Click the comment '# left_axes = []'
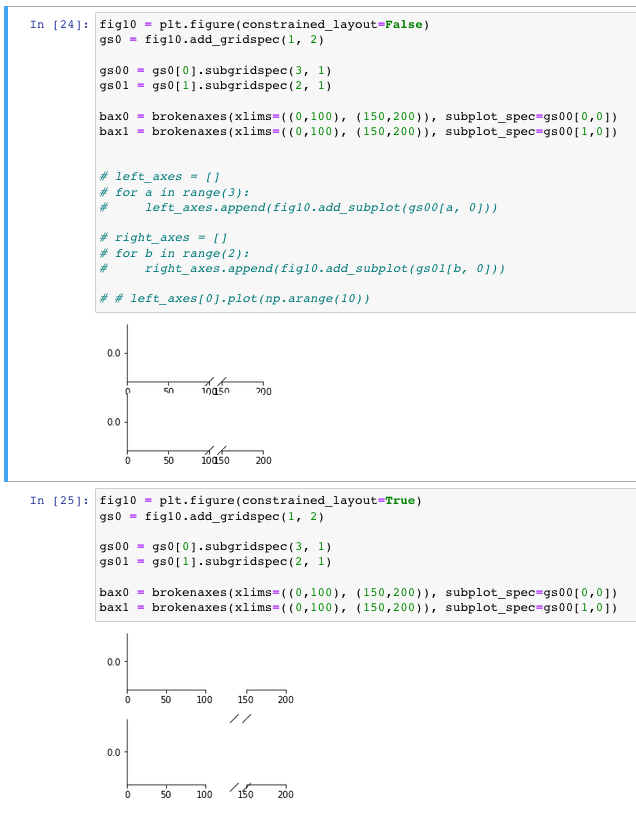 click(160, 177)
